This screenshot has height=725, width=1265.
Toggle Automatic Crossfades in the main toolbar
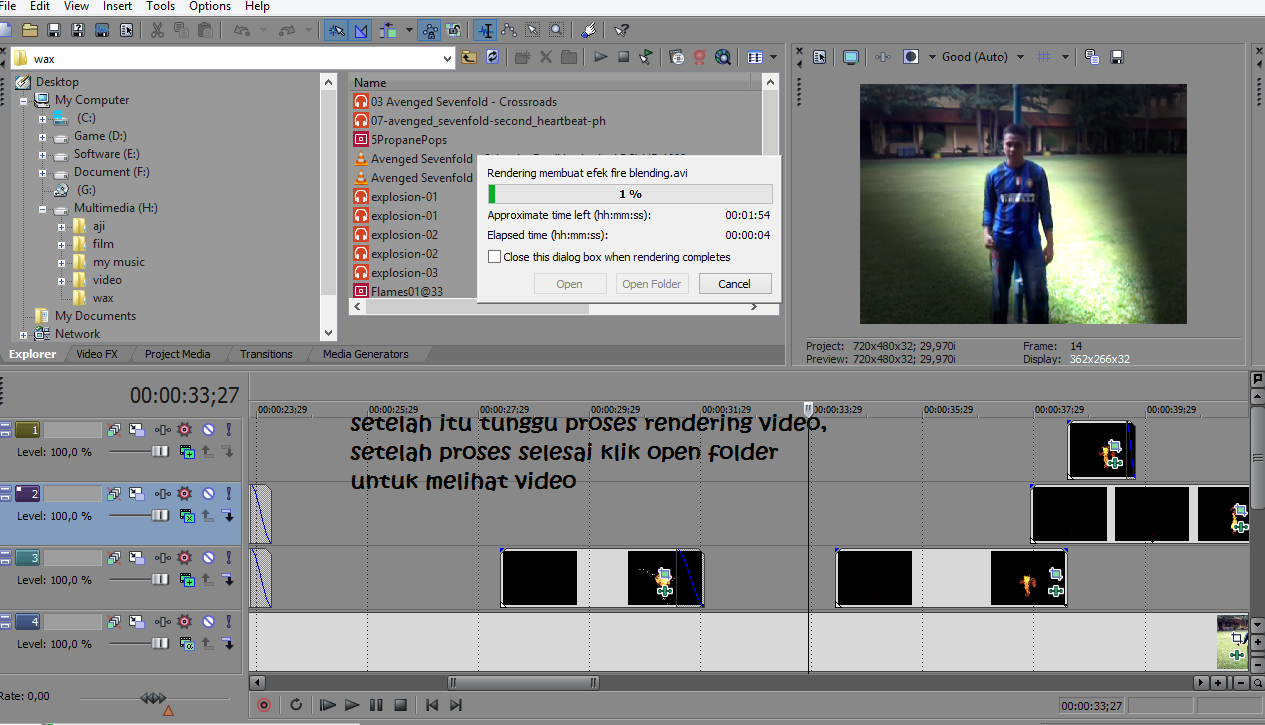[x=361, y=29]
